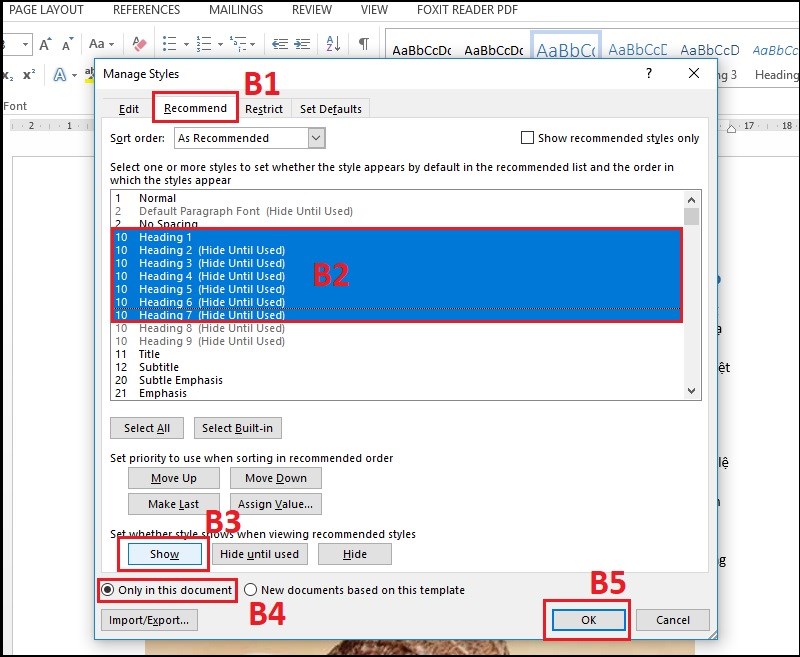
Task: Select the Subtitle style row
Action: 397,367
